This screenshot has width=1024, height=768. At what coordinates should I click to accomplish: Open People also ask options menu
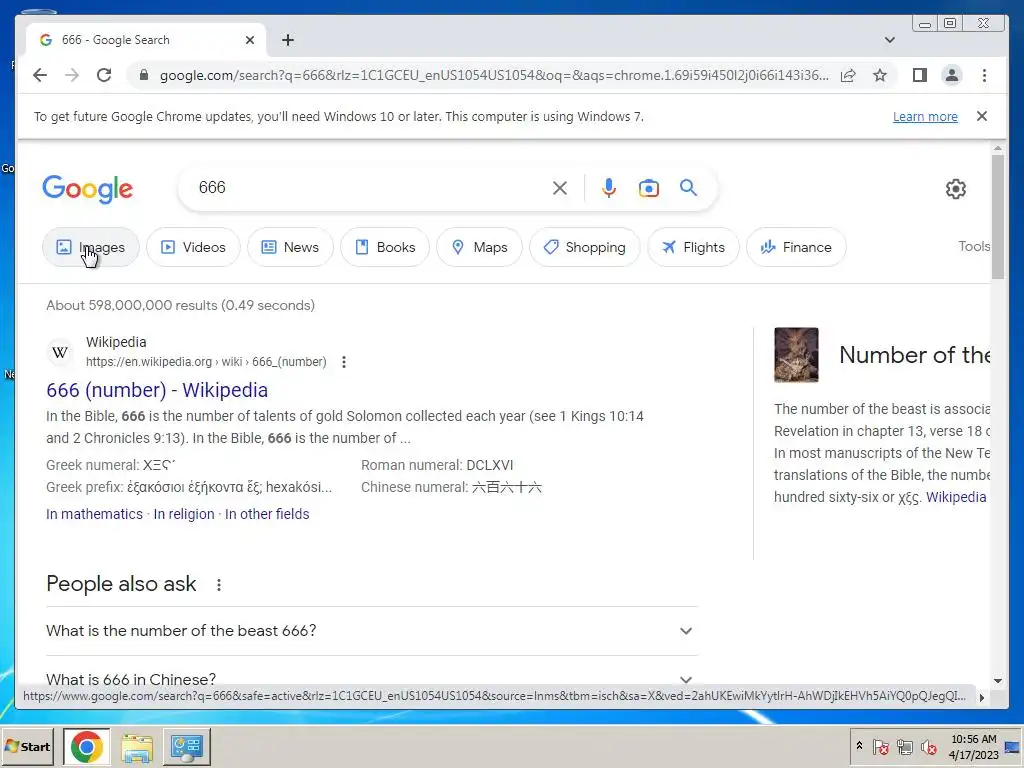point(219,585)
